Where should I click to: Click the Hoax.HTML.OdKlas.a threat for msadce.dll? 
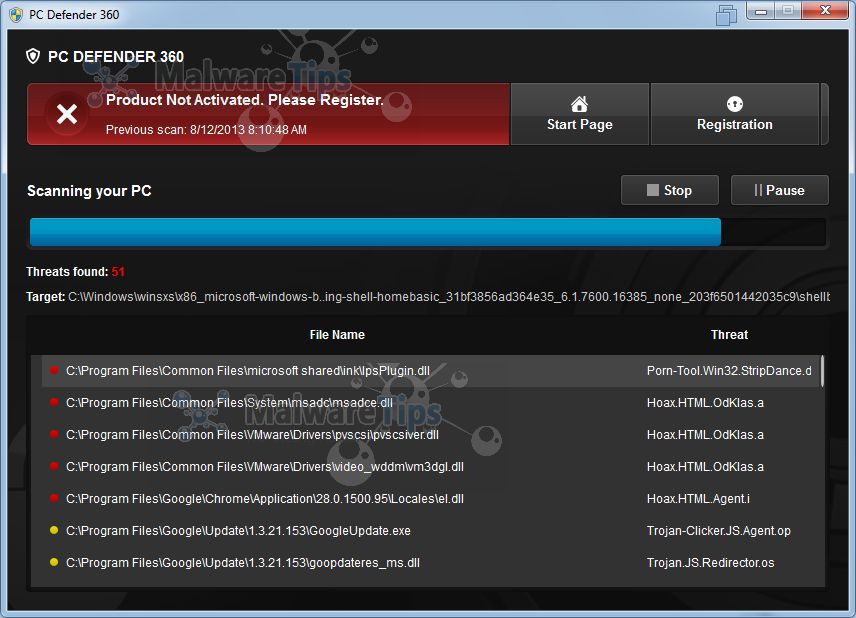point(705,403)
